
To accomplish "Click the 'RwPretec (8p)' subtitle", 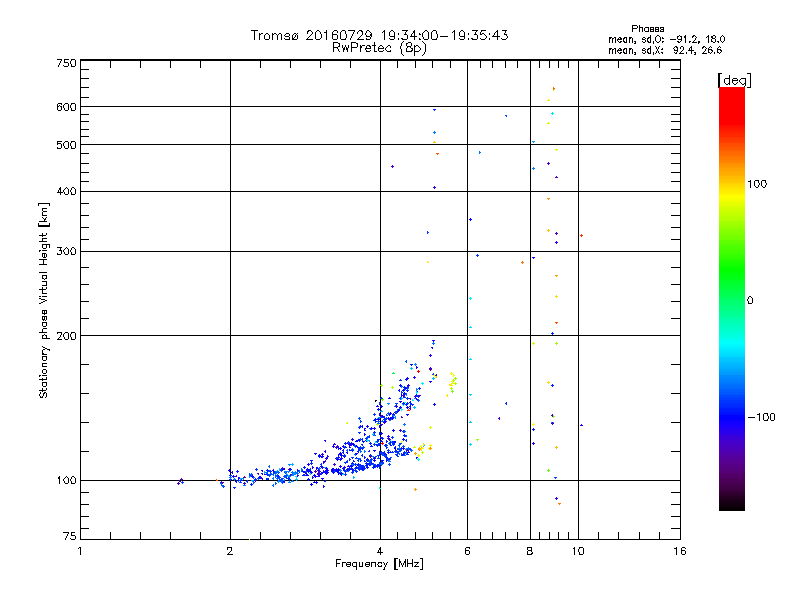I will pos(379,48).
